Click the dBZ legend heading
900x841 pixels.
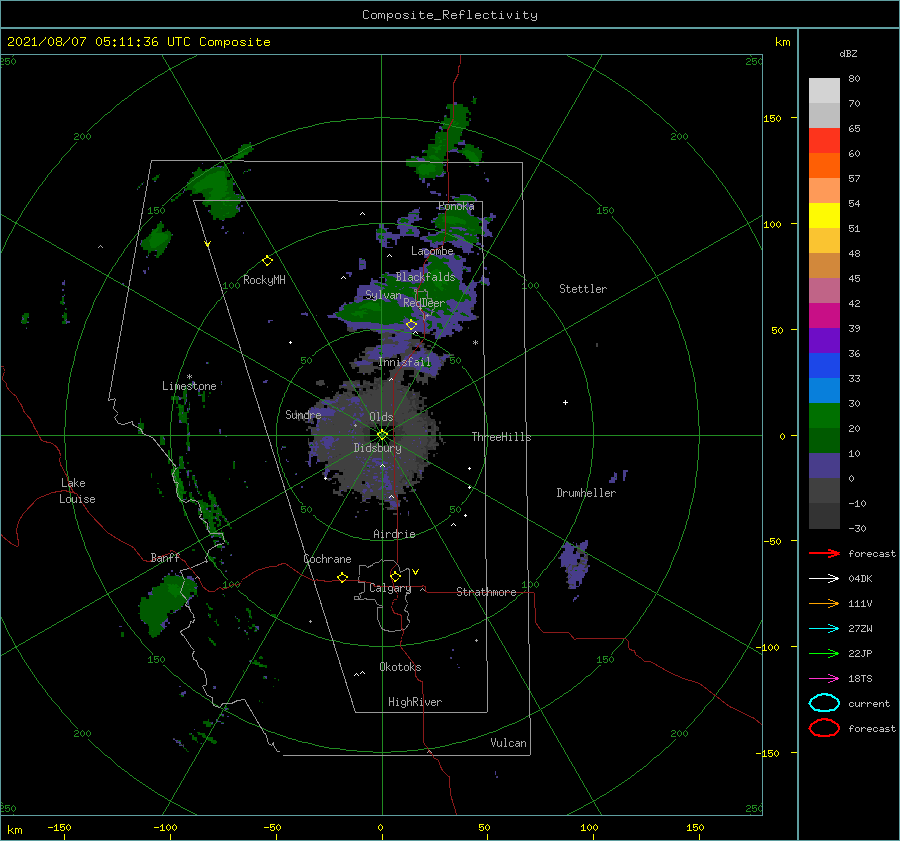(x=848, y=53)
